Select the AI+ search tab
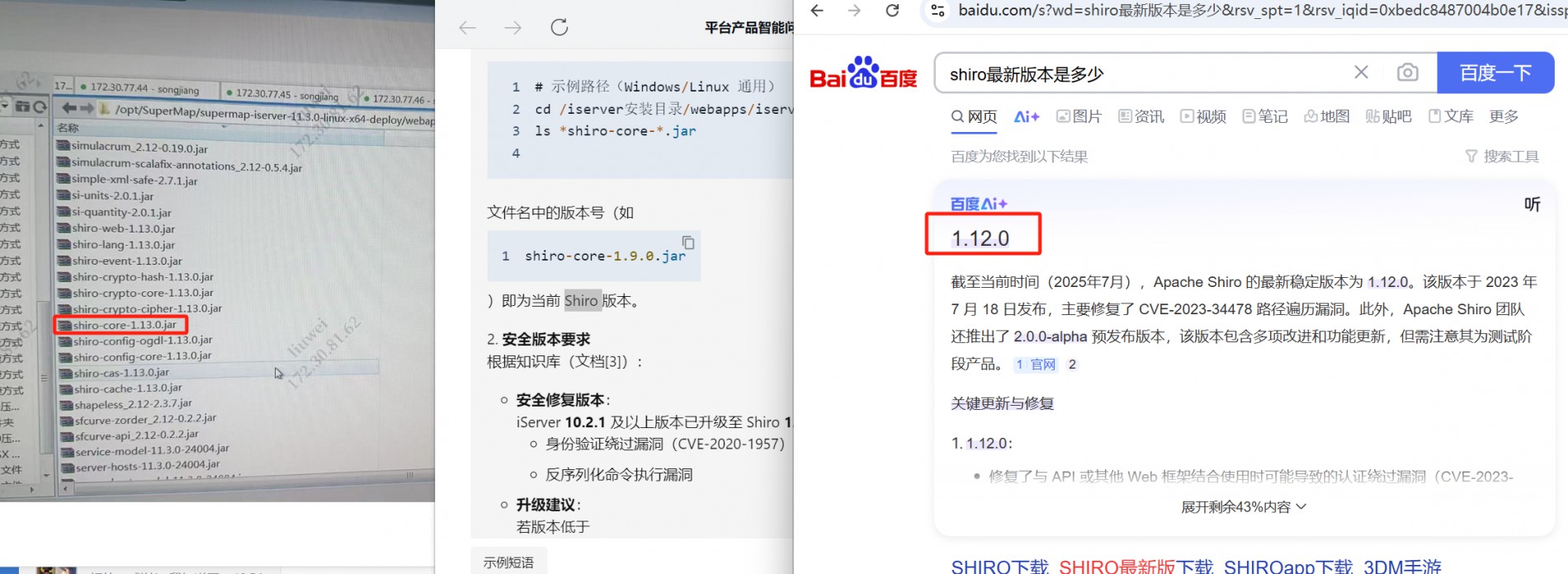 [1027, 116]
